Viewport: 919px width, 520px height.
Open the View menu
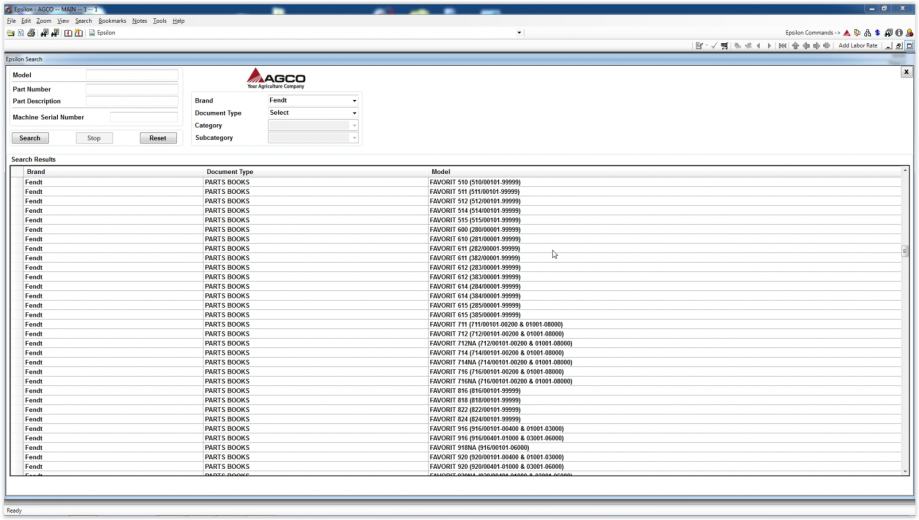[x=63, y=21]
